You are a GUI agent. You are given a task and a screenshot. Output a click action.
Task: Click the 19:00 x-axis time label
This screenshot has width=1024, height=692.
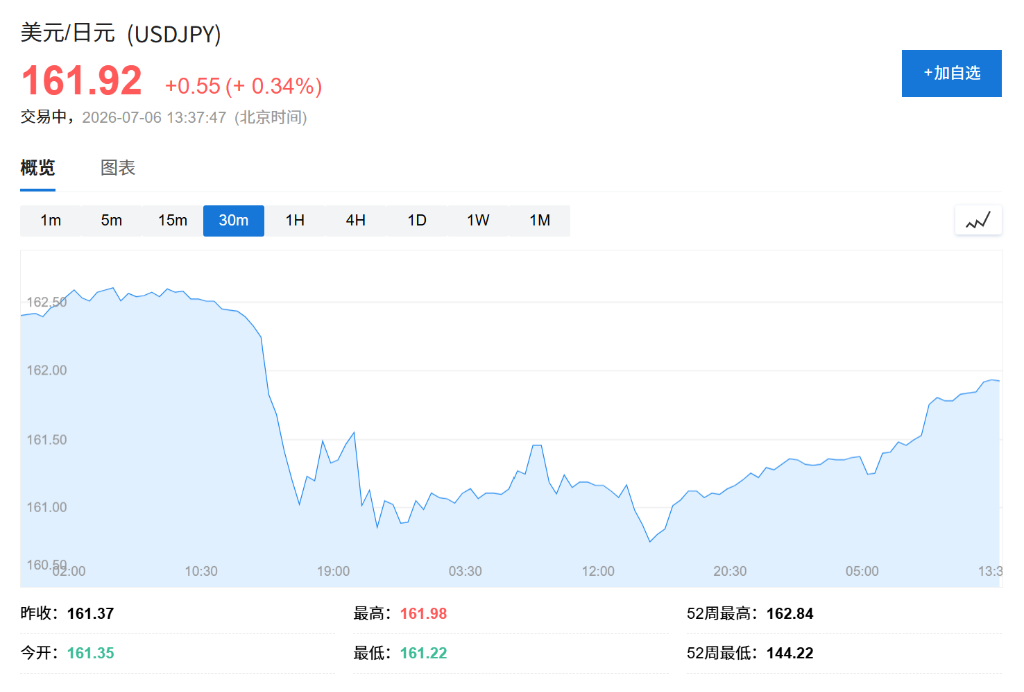pyautogui.click(x=333, y=571)
